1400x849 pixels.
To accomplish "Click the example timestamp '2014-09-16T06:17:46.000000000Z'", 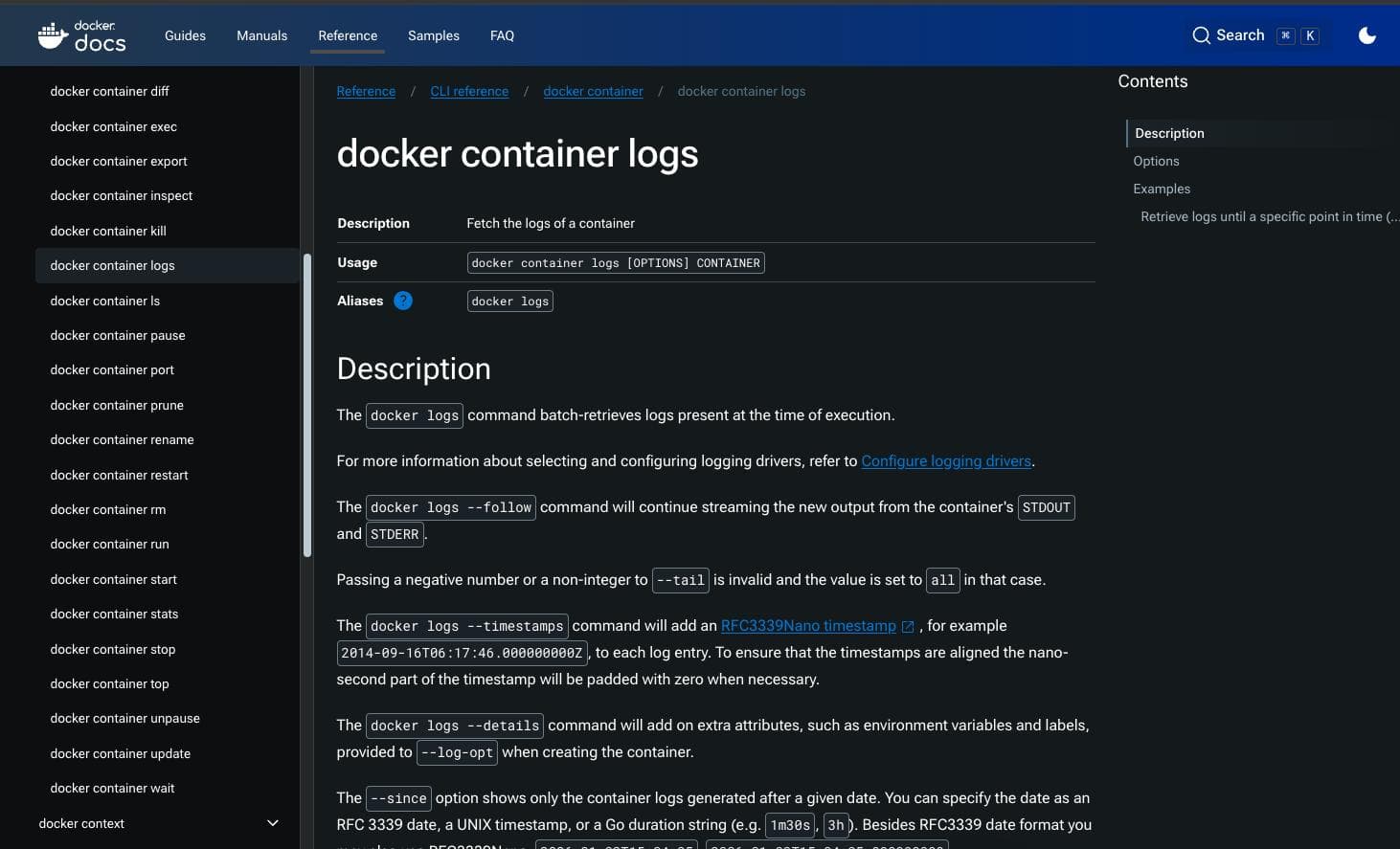I will 462,653.
